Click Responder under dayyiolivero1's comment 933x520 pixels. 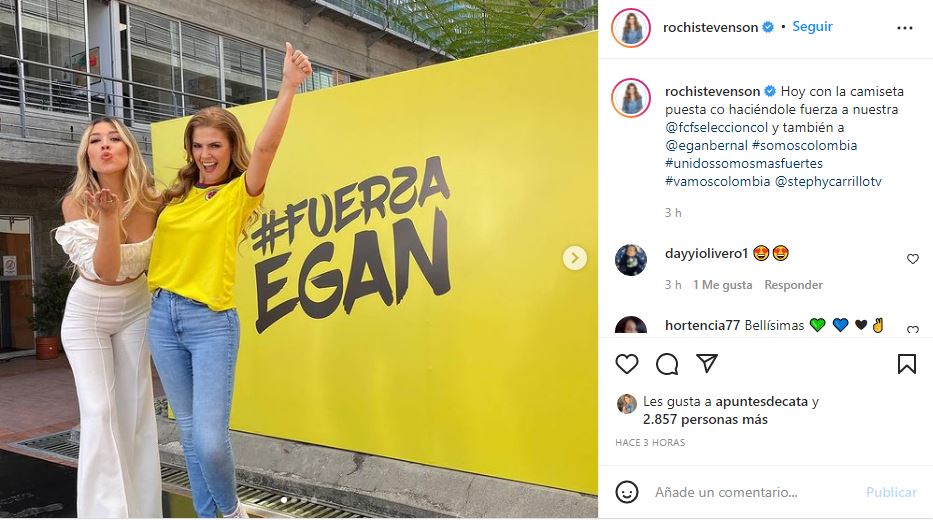793,285
